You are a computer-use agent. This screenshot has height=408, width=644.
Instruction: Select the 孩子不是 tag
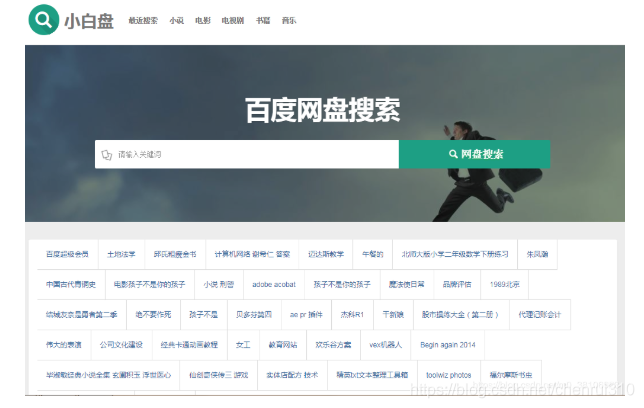[203, 315]
